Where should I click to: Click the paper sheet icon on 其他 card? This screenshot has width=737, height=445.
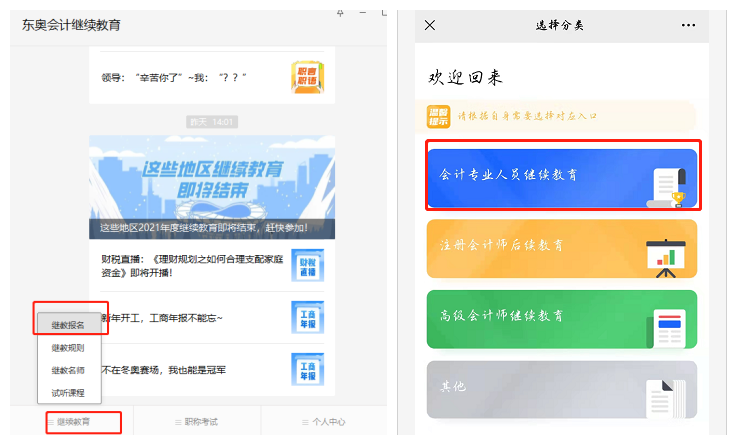click(x=666, y=399)
